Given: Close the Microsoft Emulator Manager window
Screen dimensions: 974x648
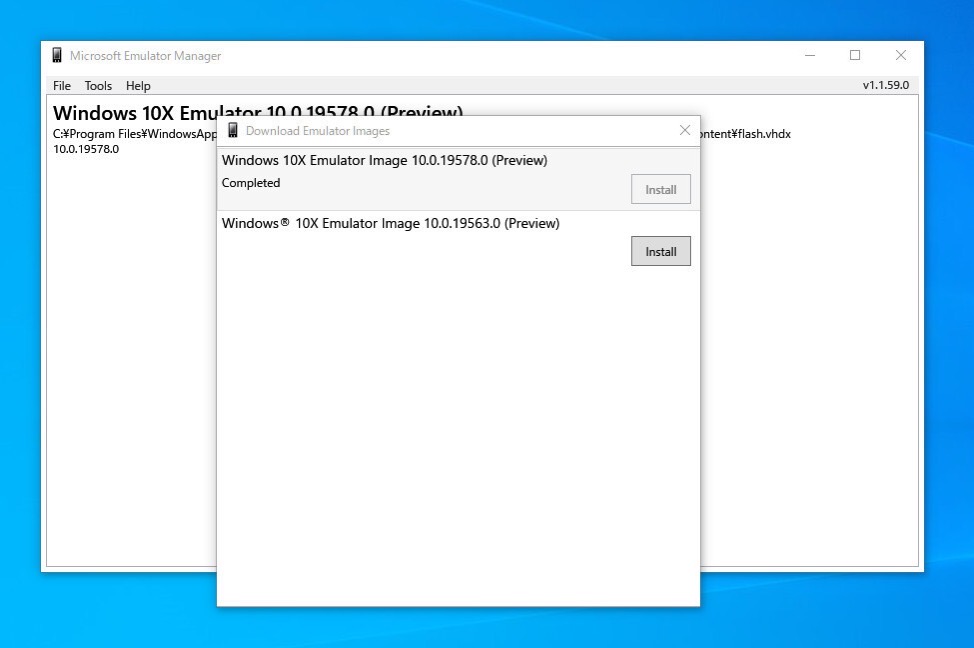Looking at the screenshot, I should 901,55.
